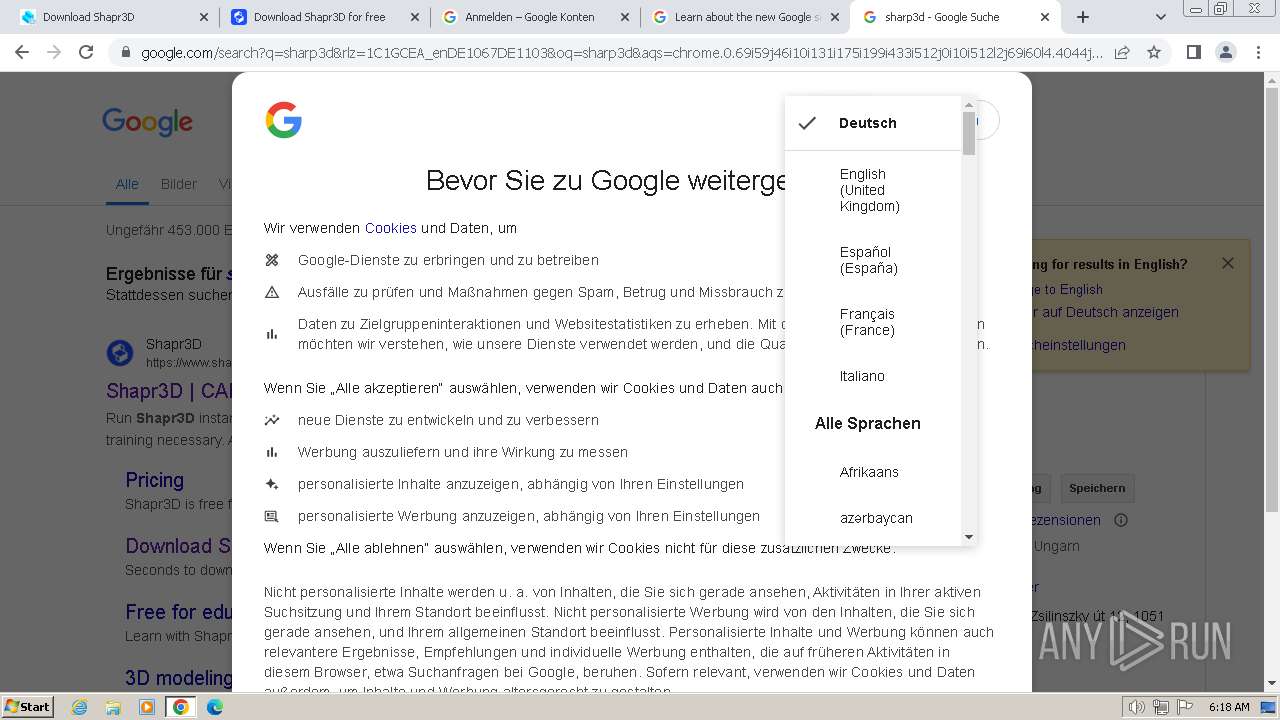The image size is (1280, 720).
Task: Open the Action Center flag icon
Action: 1184,707
